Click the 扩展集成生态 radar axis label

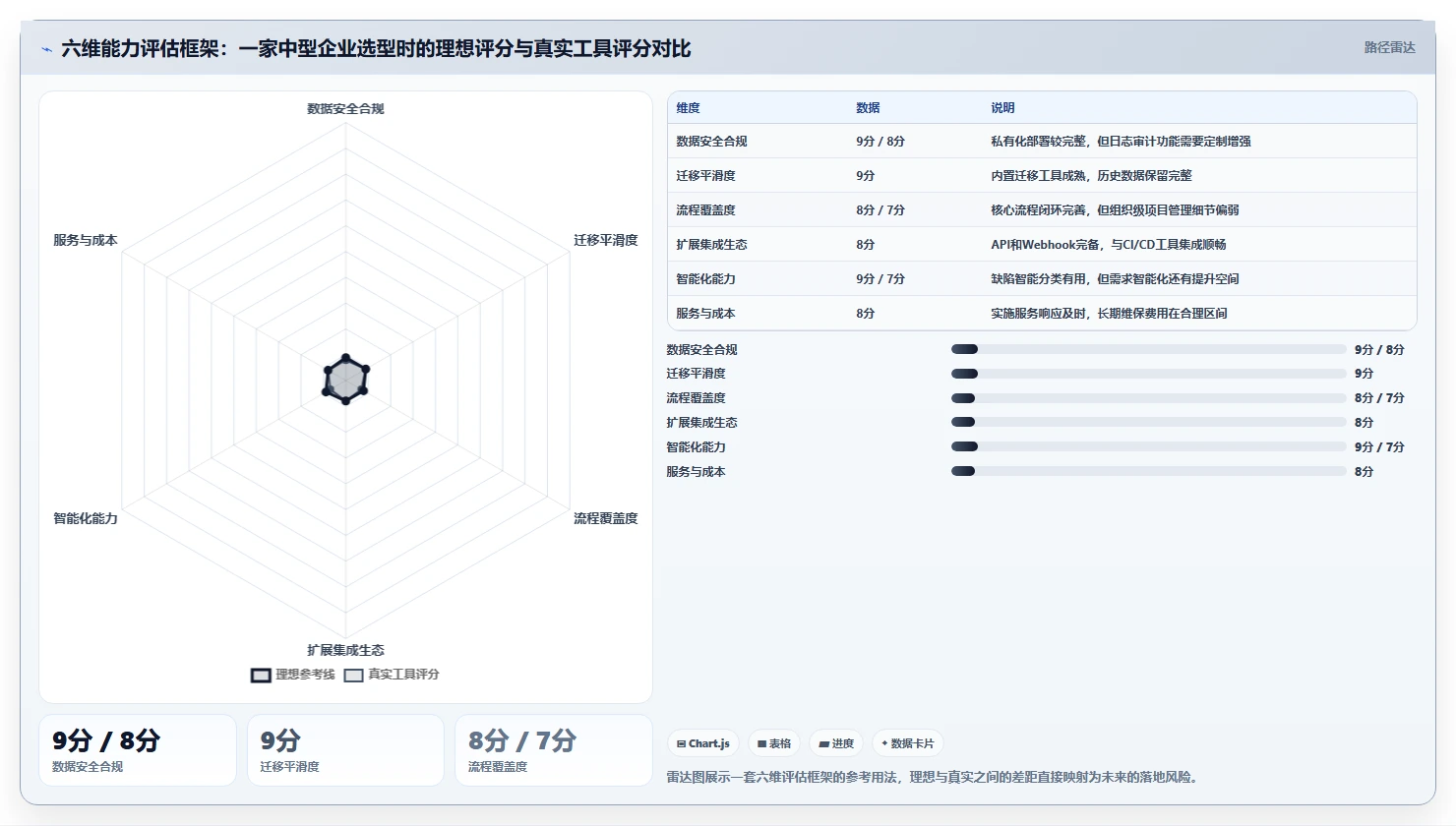pos(345,650)
